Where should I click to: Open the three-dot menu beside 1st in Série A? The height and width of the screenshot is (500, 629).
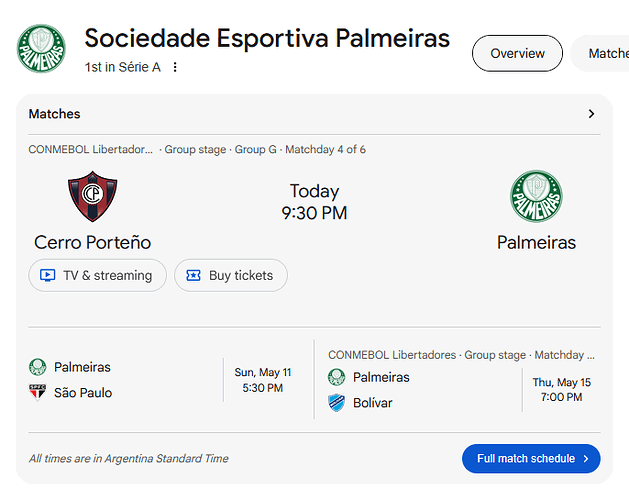175,67
